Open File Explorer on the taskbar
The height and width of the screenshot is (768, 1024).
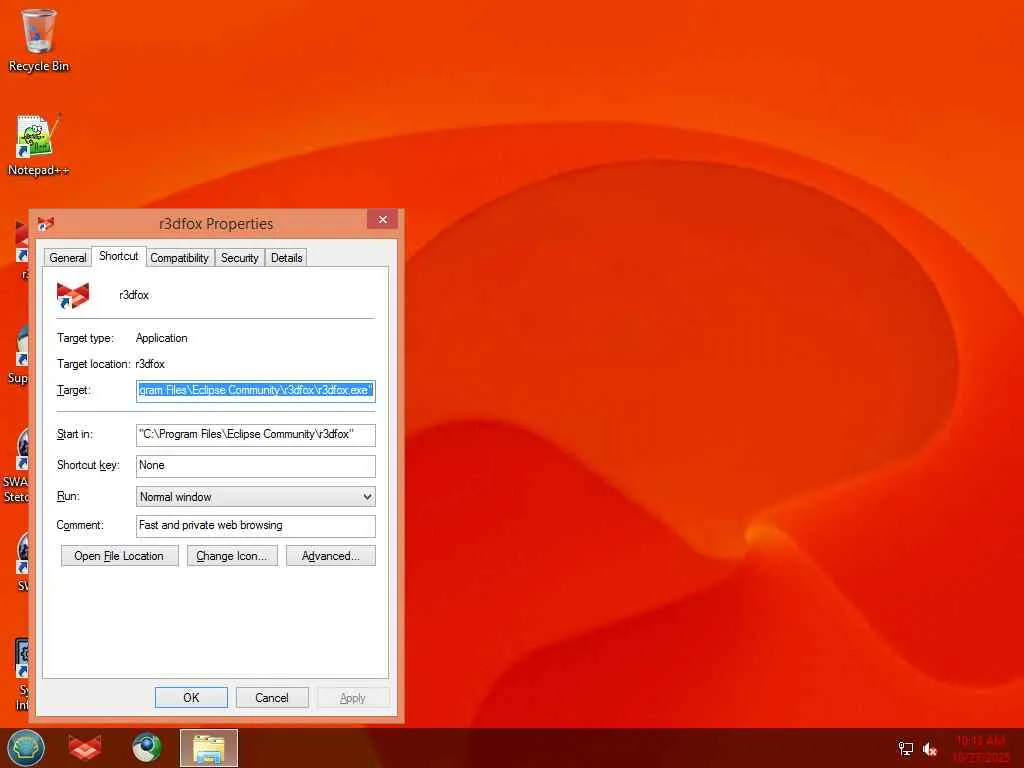click(x=209, y=748)
